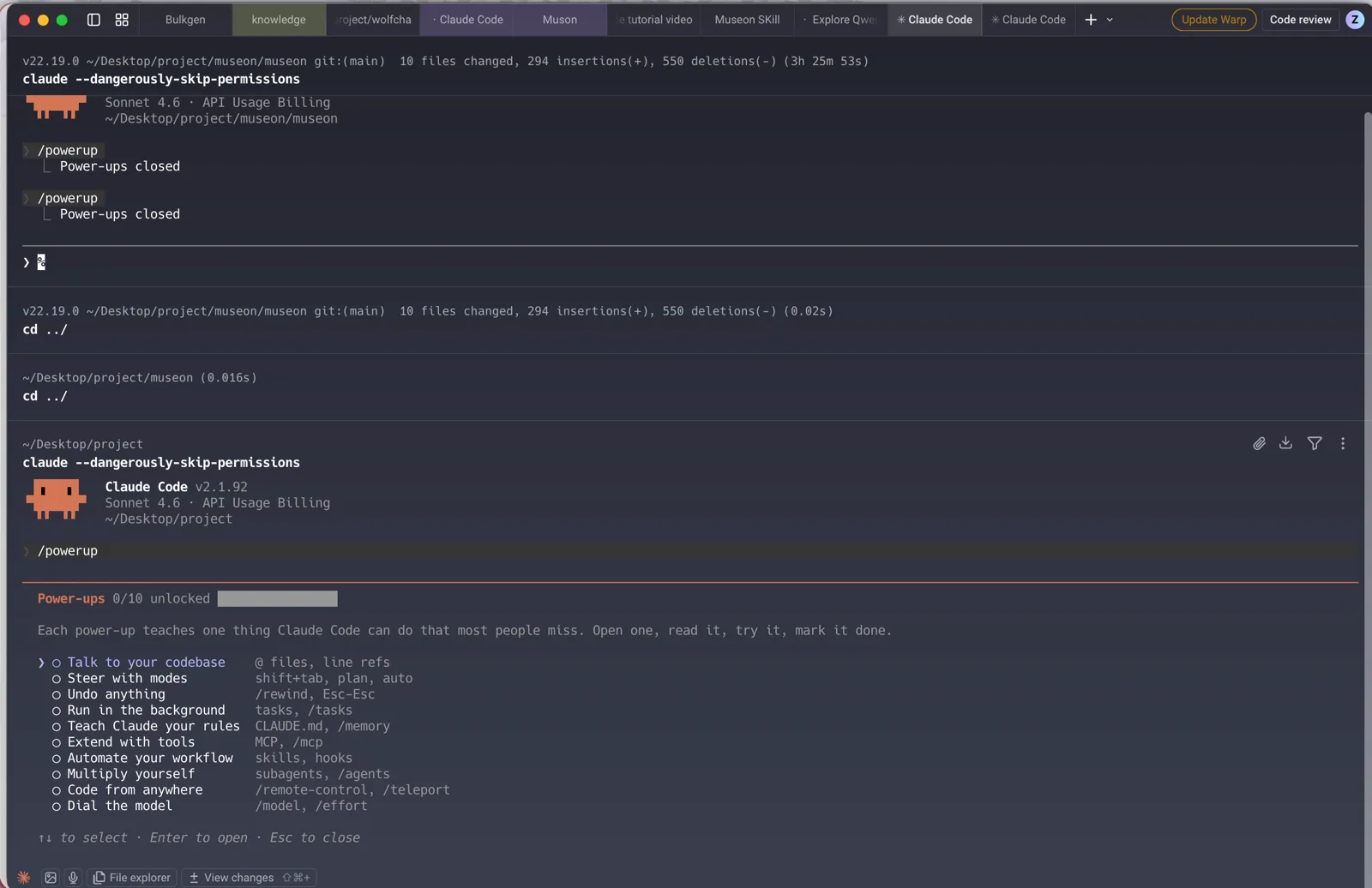Click the empty Claude prompt input cursor

(41, 262)
